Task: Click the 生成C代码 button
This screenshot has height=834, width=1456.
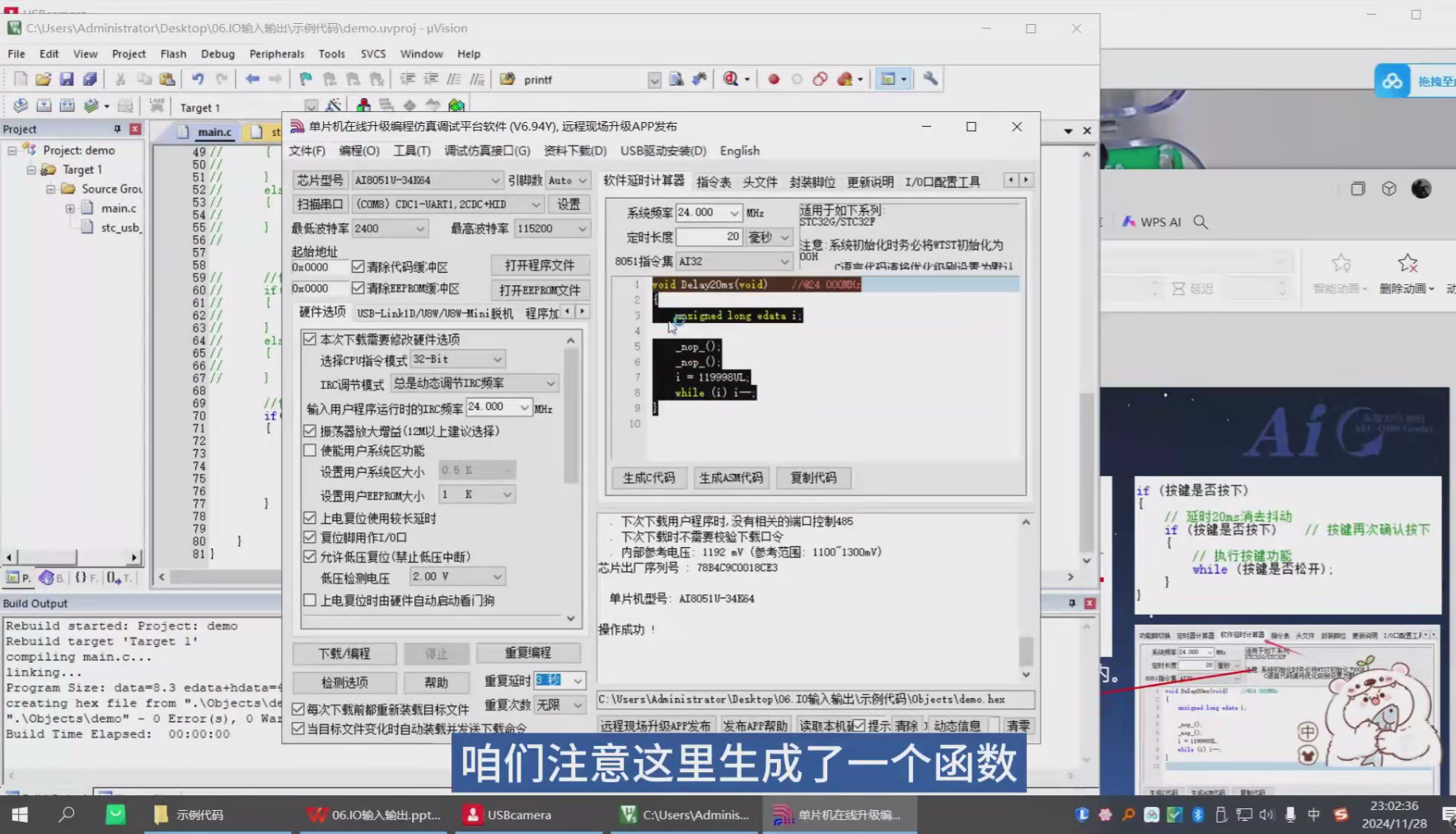Action: 648,478
